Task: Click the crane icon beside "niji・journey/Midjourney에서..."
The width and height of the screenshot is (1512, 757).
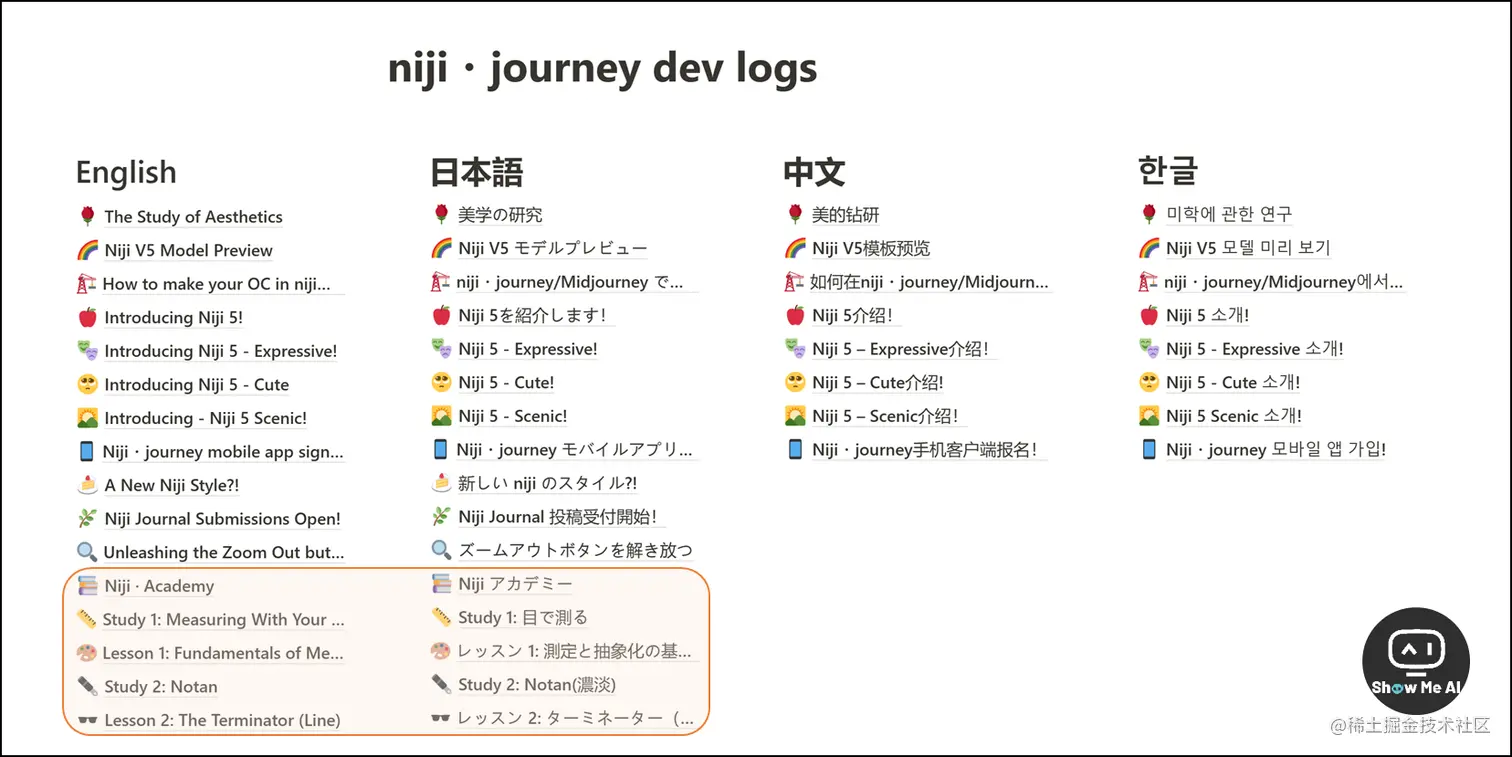Action: pos(1149,282)
